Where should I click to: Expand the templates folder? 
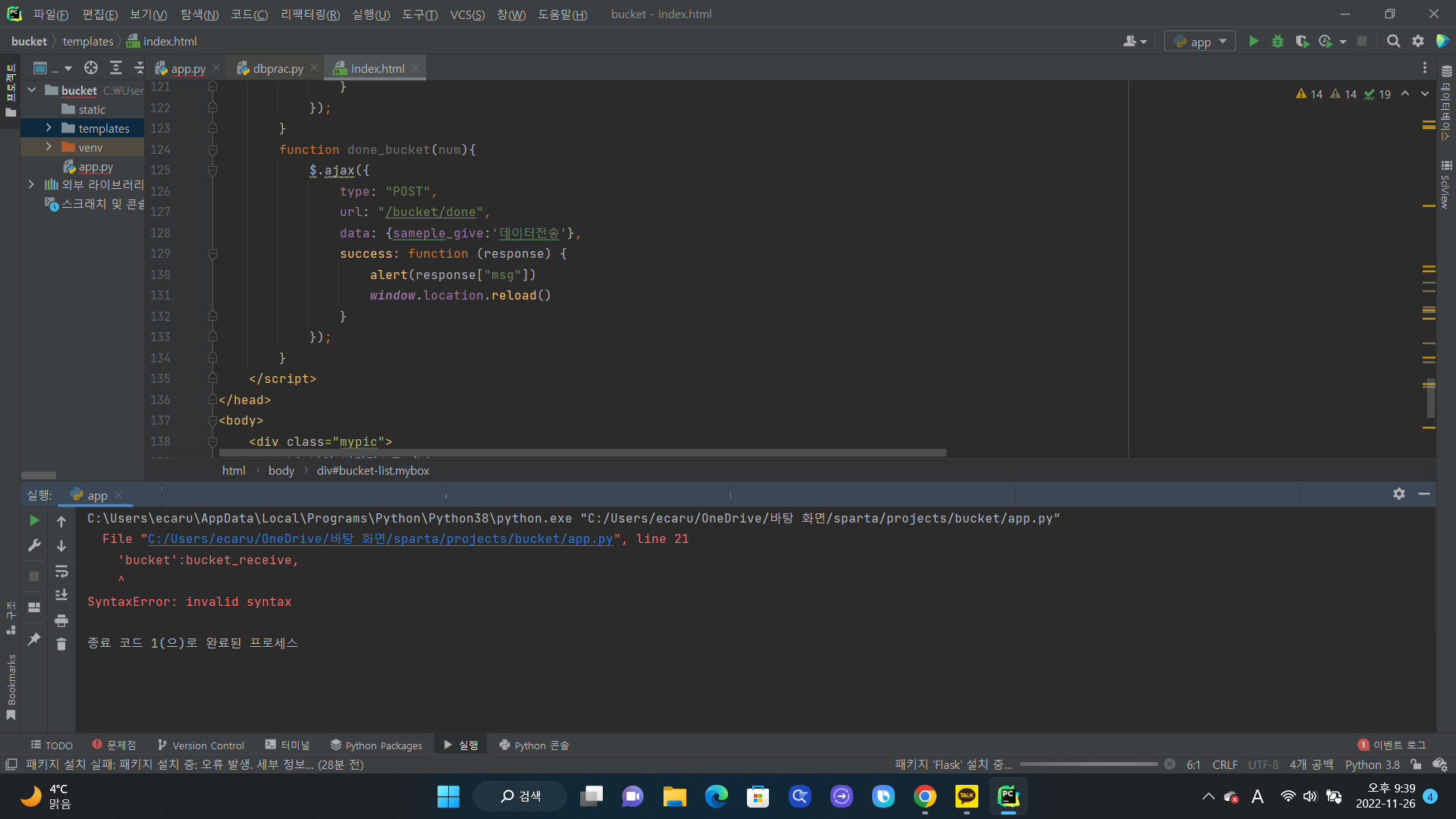pyautogui.click(x=49, y=128)
